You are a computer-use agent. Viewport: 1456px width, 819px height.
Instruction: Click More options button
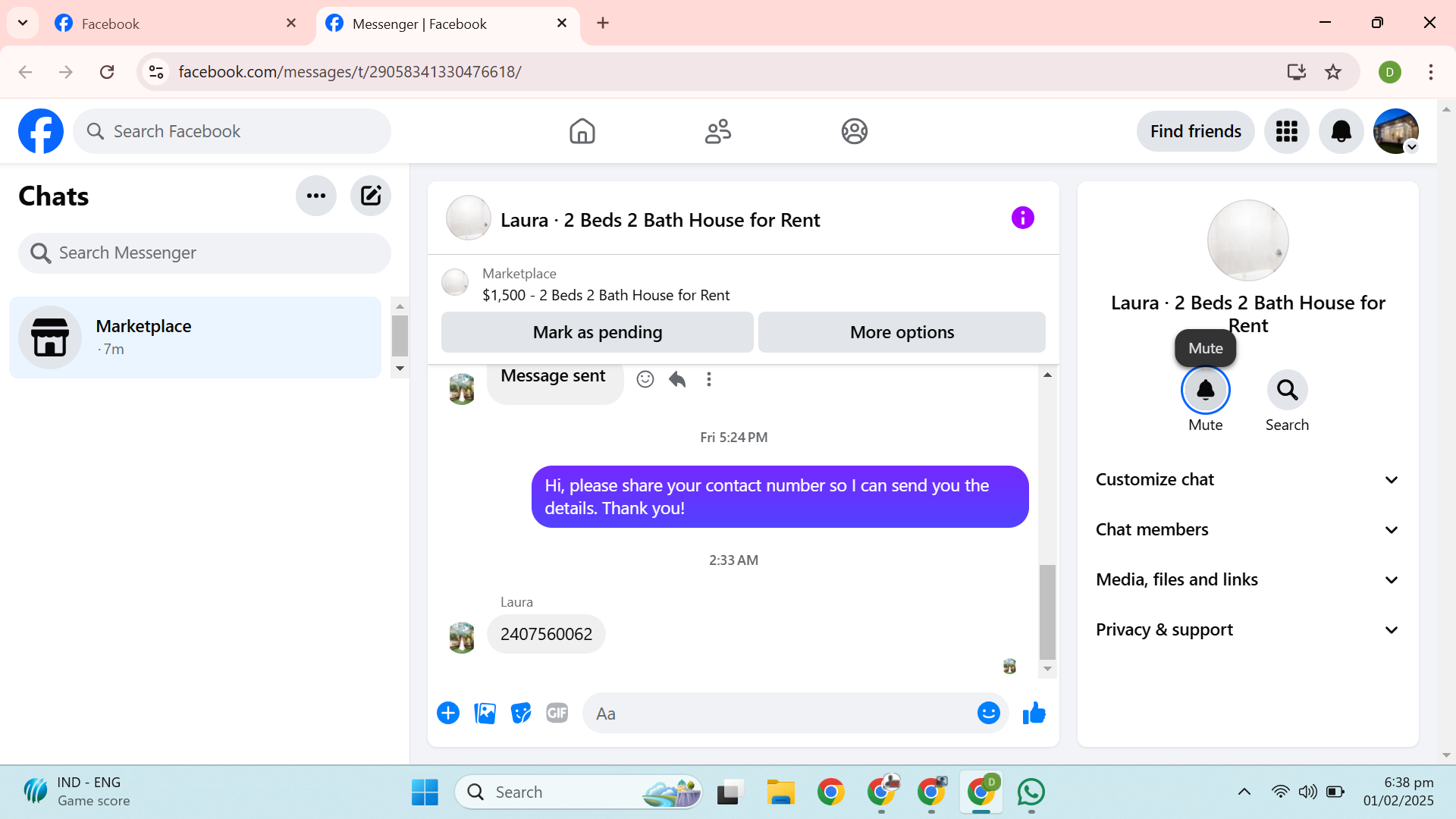(x=902, y=332)
